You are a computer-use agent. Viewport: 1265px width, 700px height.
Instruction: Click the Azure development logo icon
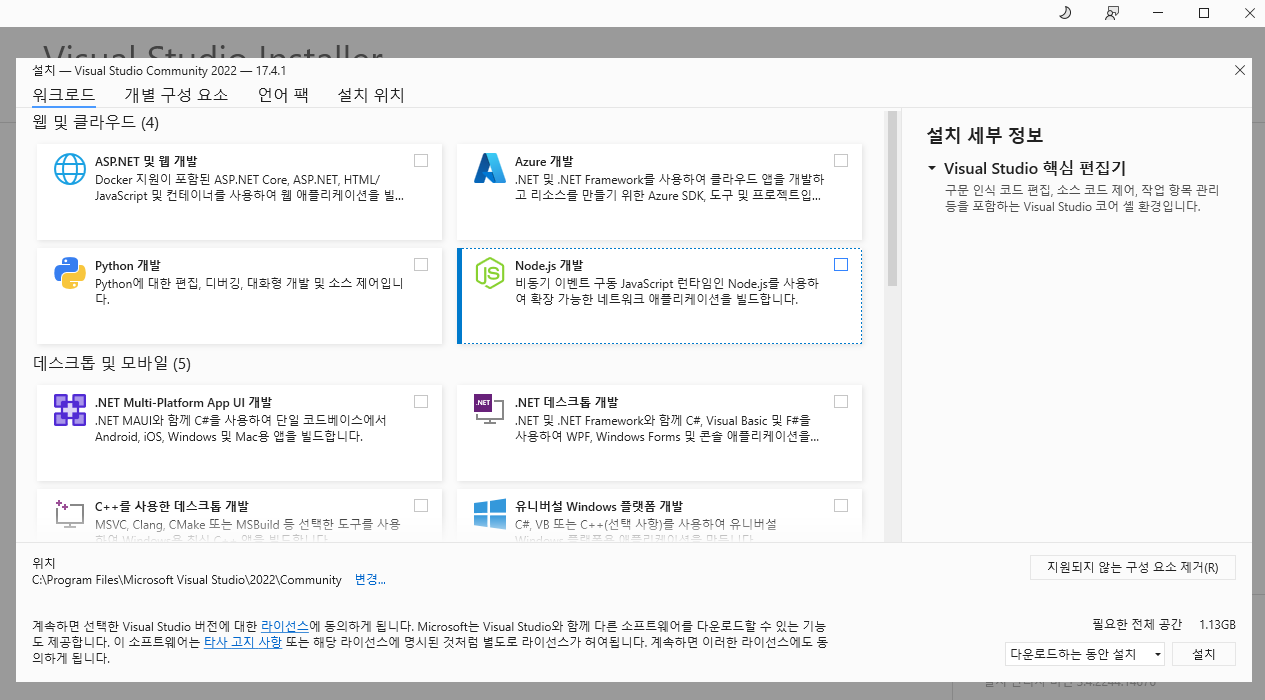click(x=490, y=169)
